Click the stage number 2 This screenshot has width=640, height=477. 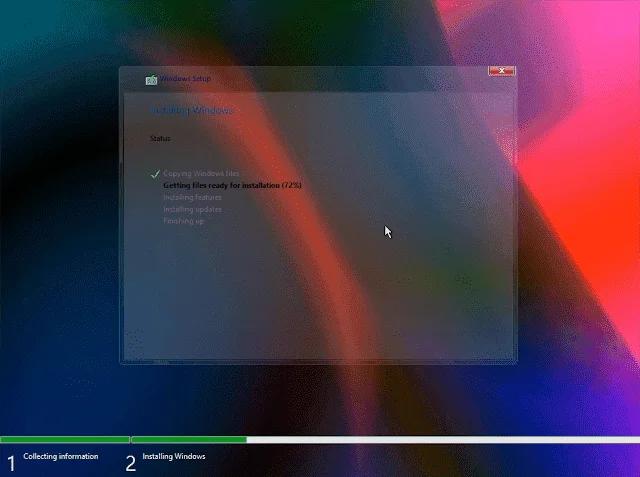(x=131, y=464)
